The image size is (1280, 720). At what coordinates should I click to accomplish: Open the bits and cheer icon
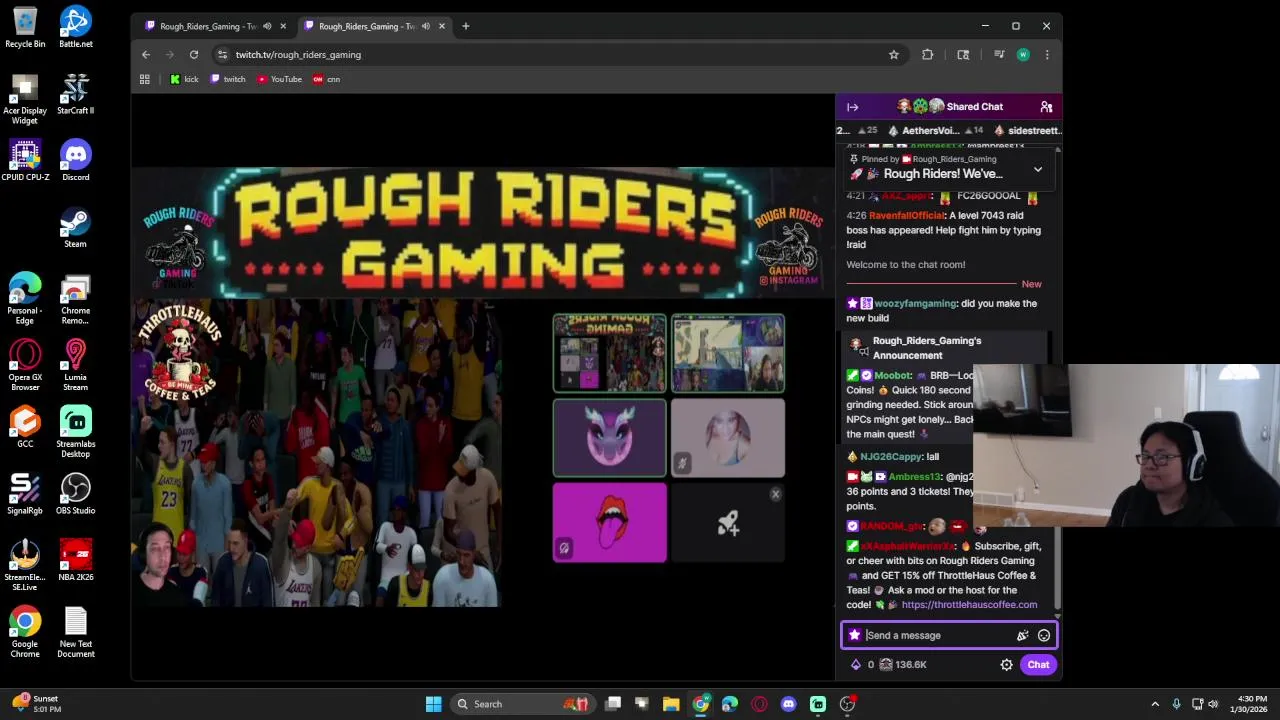[x=1022, y=635]
